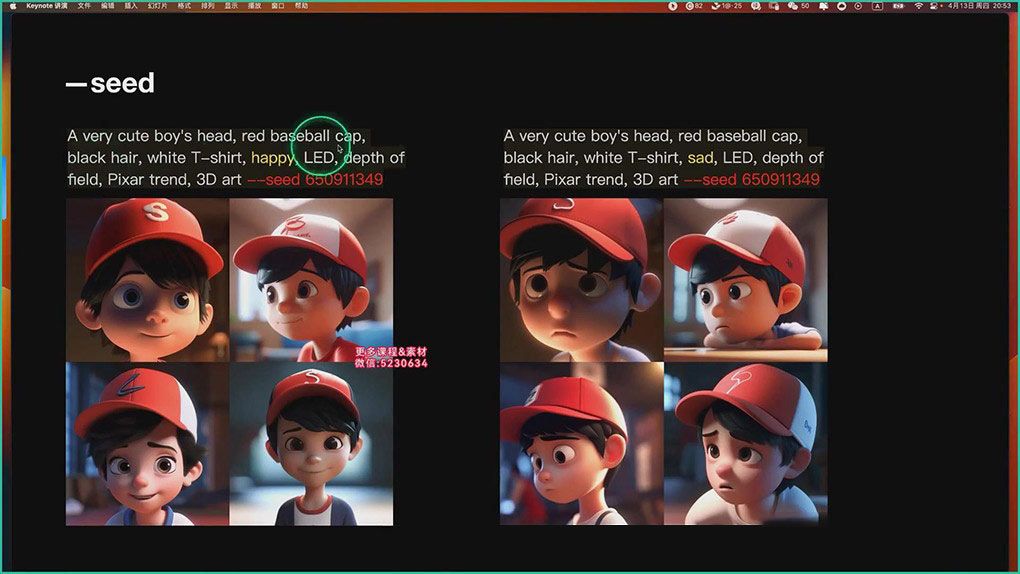Click the Wi-Fi status icon

(918, 5)
